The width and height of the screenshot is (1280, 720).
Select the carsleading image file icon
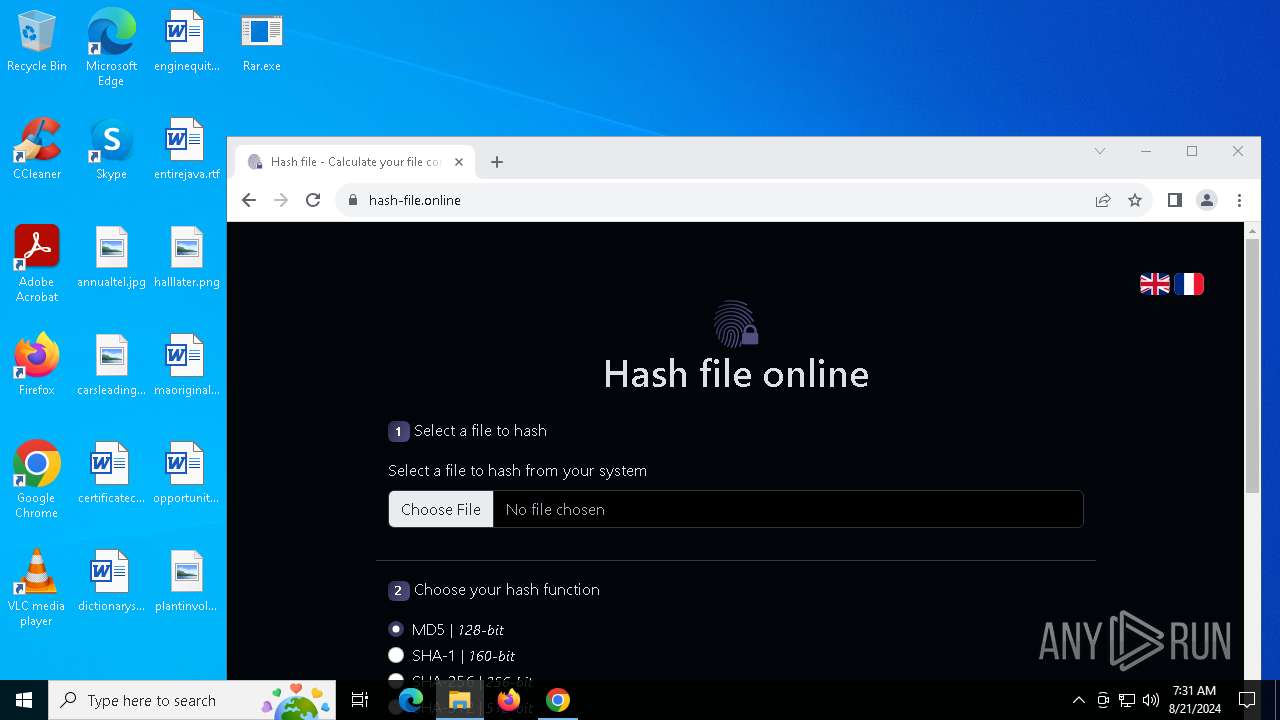click(x=111, y=366)
